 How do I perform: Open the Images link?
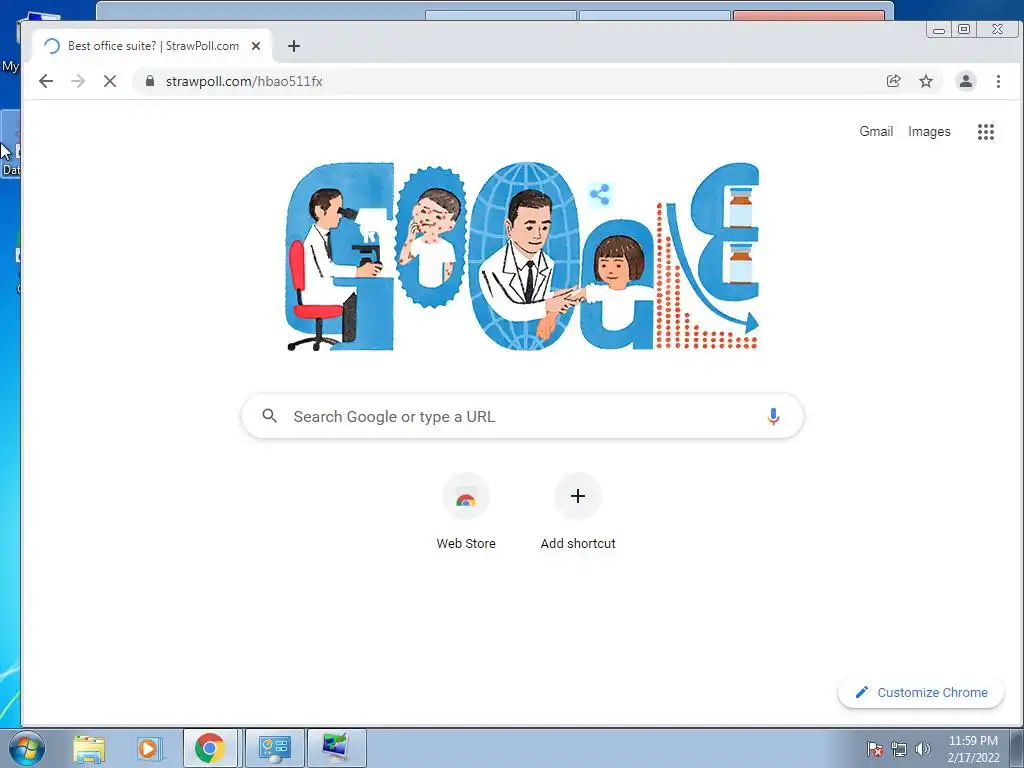tap(929, 131)
